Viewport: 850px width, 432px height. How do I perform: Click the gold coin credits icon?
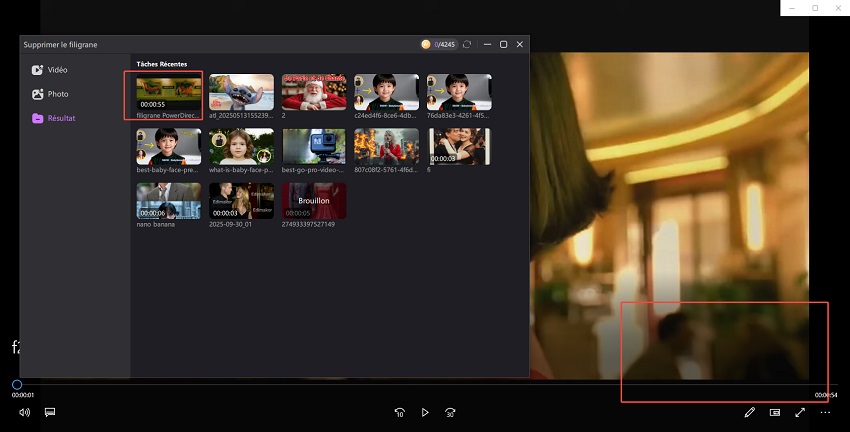pyautogui.click(x=426, y=44)
